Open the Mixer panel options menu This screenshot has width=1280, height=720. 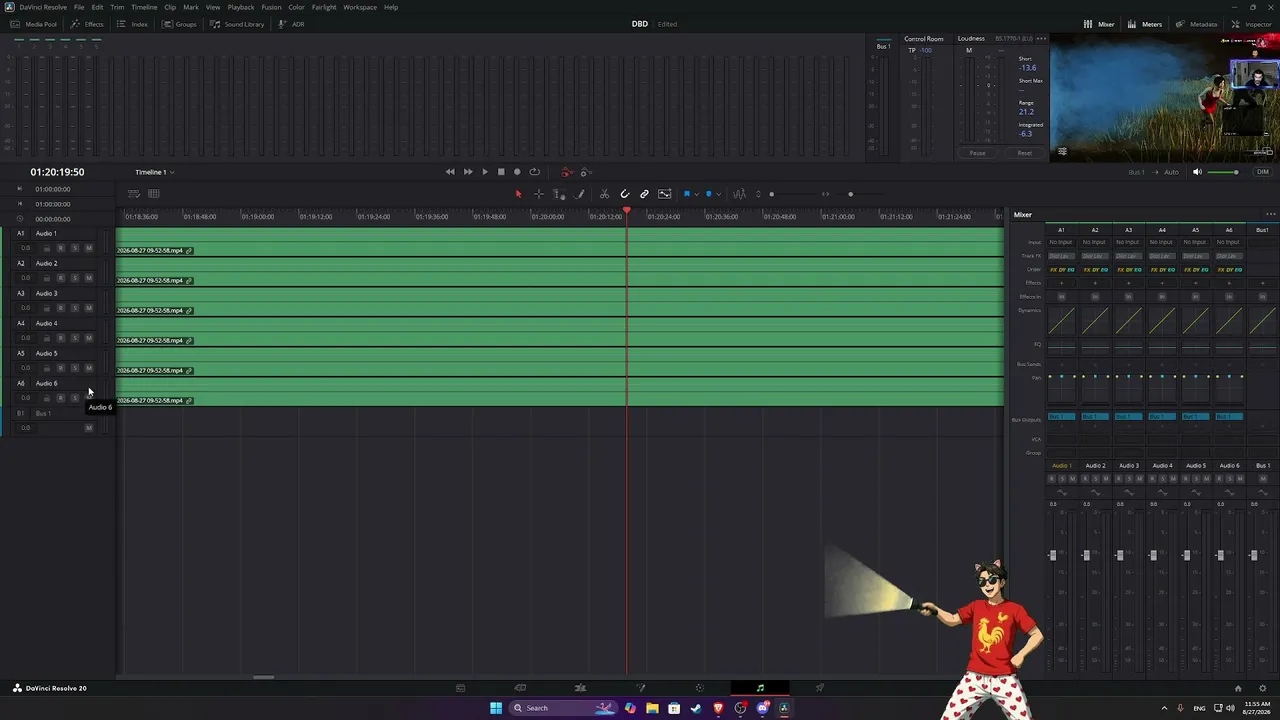(1271, 214)
